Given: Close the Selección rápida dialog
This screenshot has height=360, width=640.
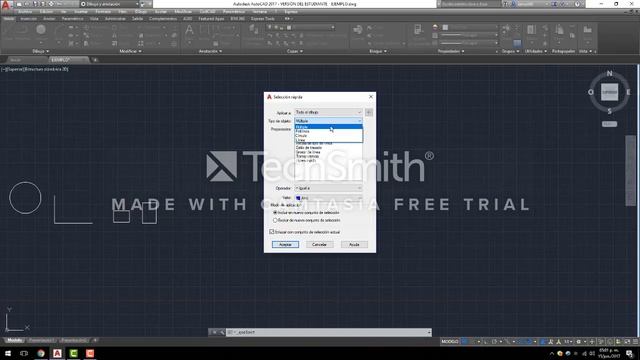Looking at the screenshot, I should 371,97.
